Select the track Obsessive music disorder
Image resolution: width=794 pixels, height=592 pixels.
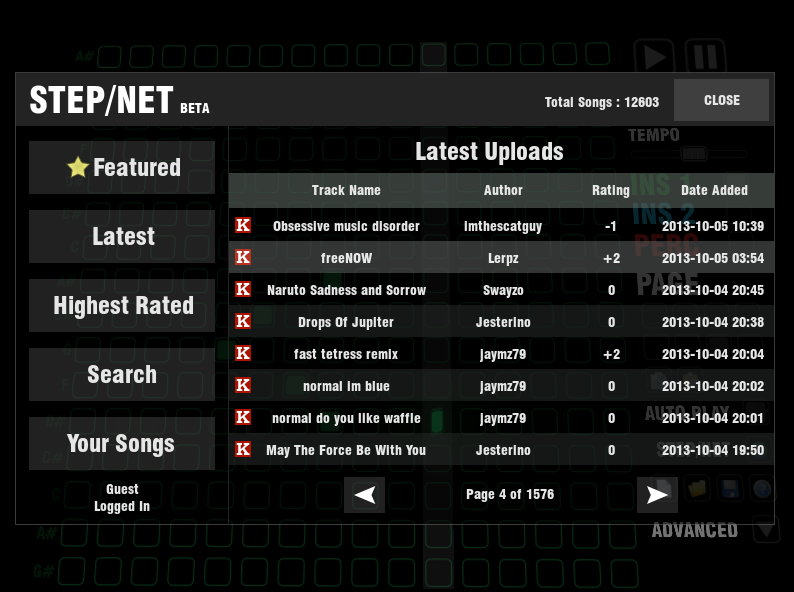coord(346,226)
